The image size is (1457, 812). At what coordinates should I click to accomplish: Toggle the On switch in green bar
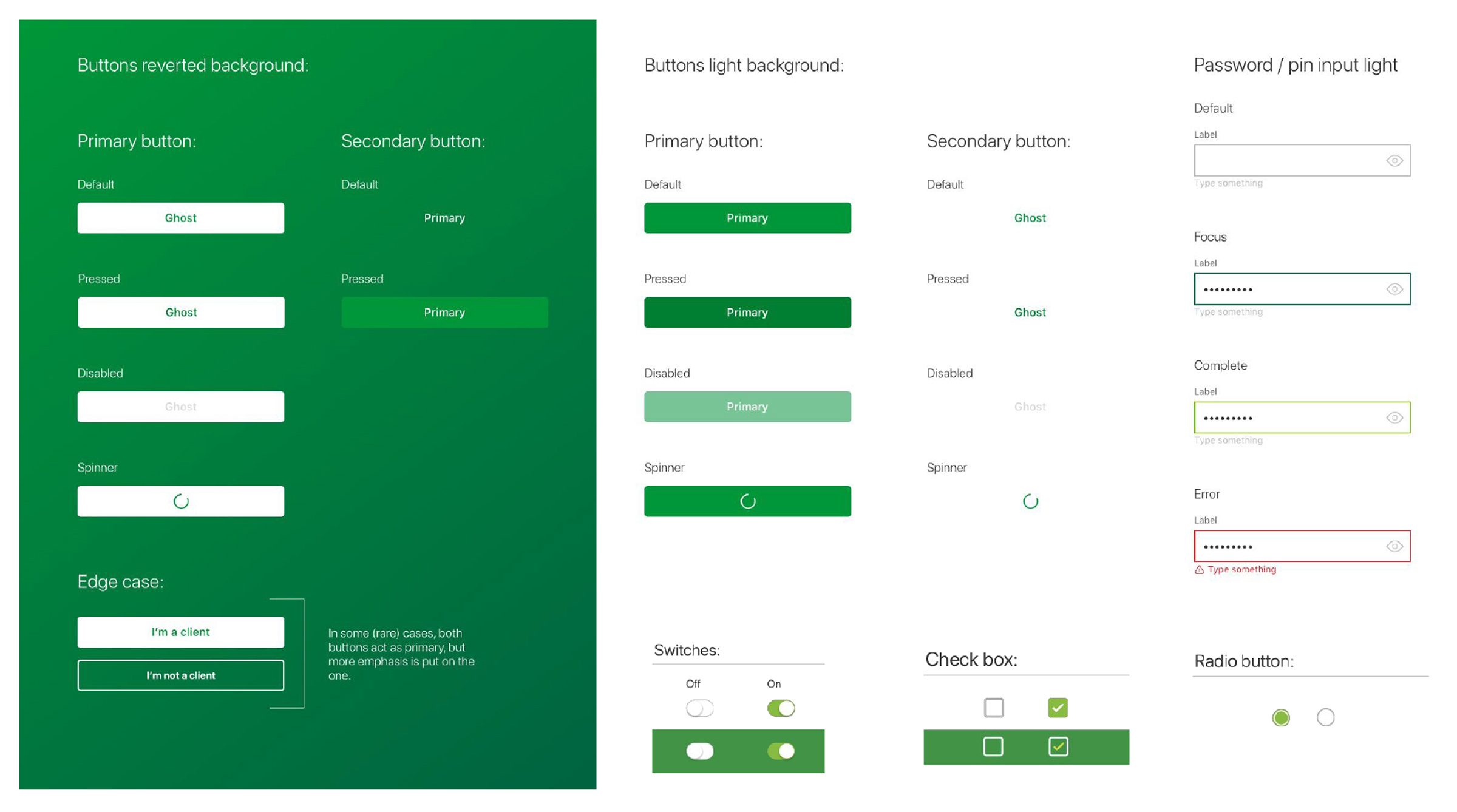click(x=781, y=751)
